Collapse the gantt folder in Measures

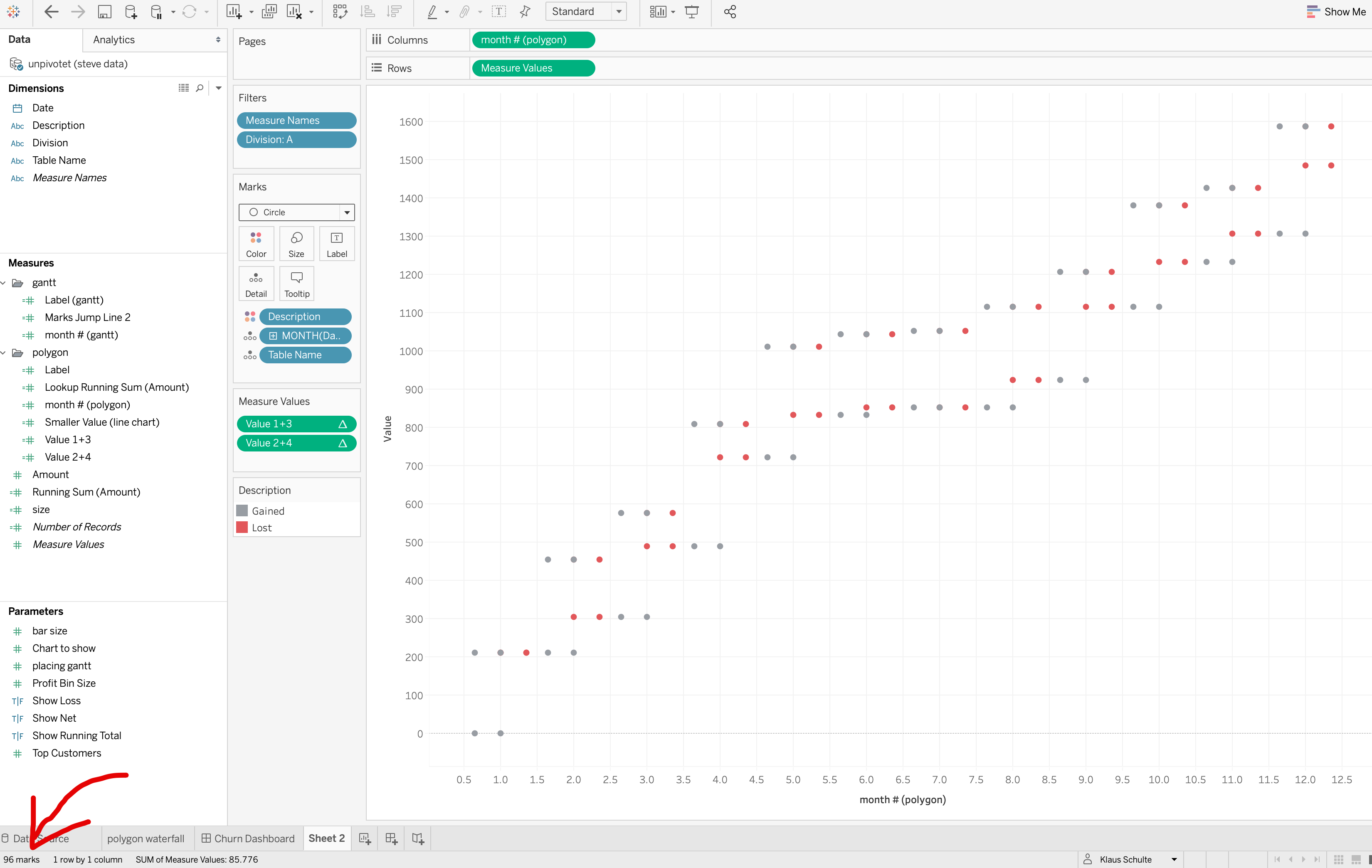3,283
